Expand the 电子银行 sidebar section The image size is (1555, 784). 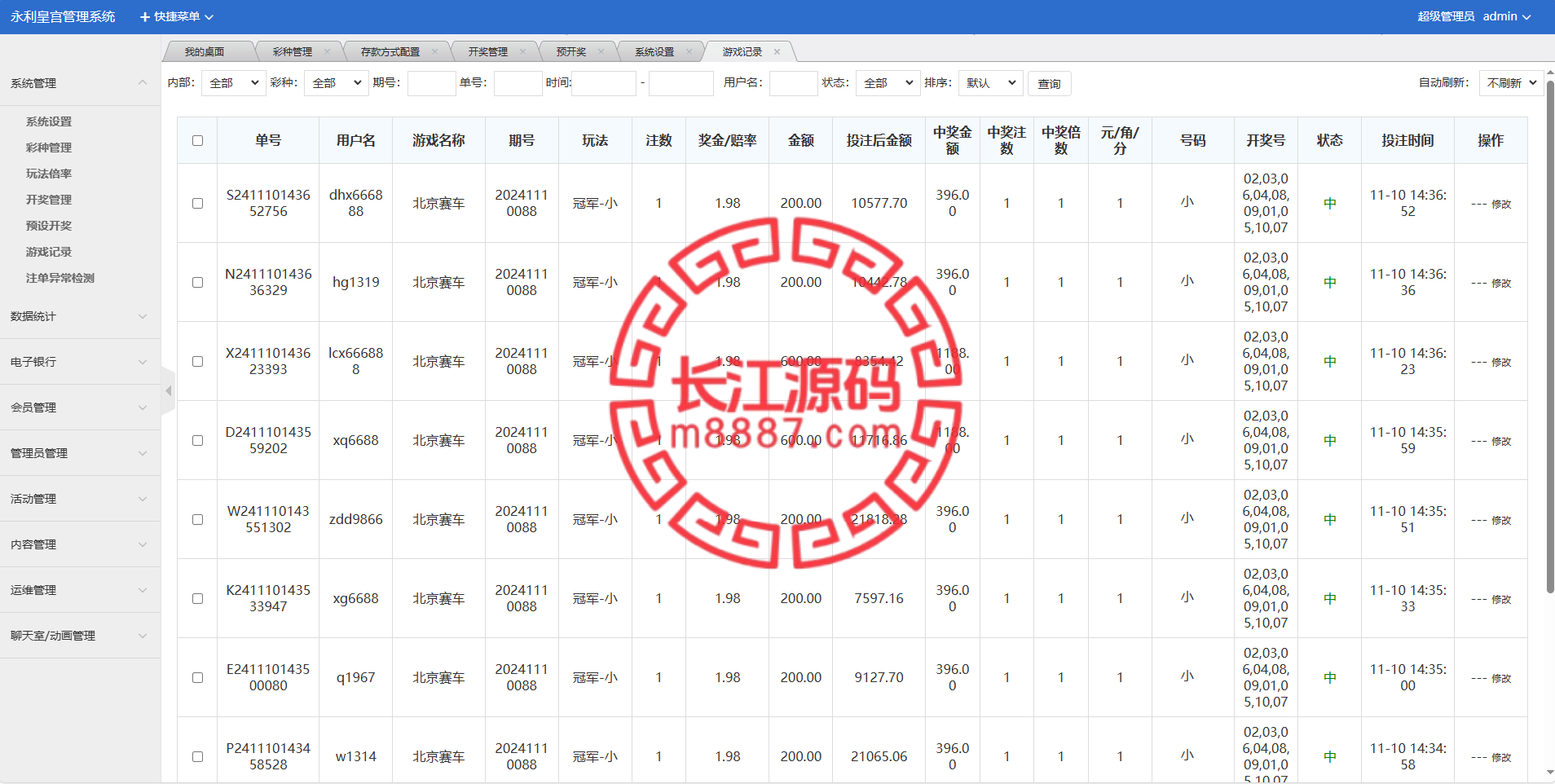coord(80,362)
